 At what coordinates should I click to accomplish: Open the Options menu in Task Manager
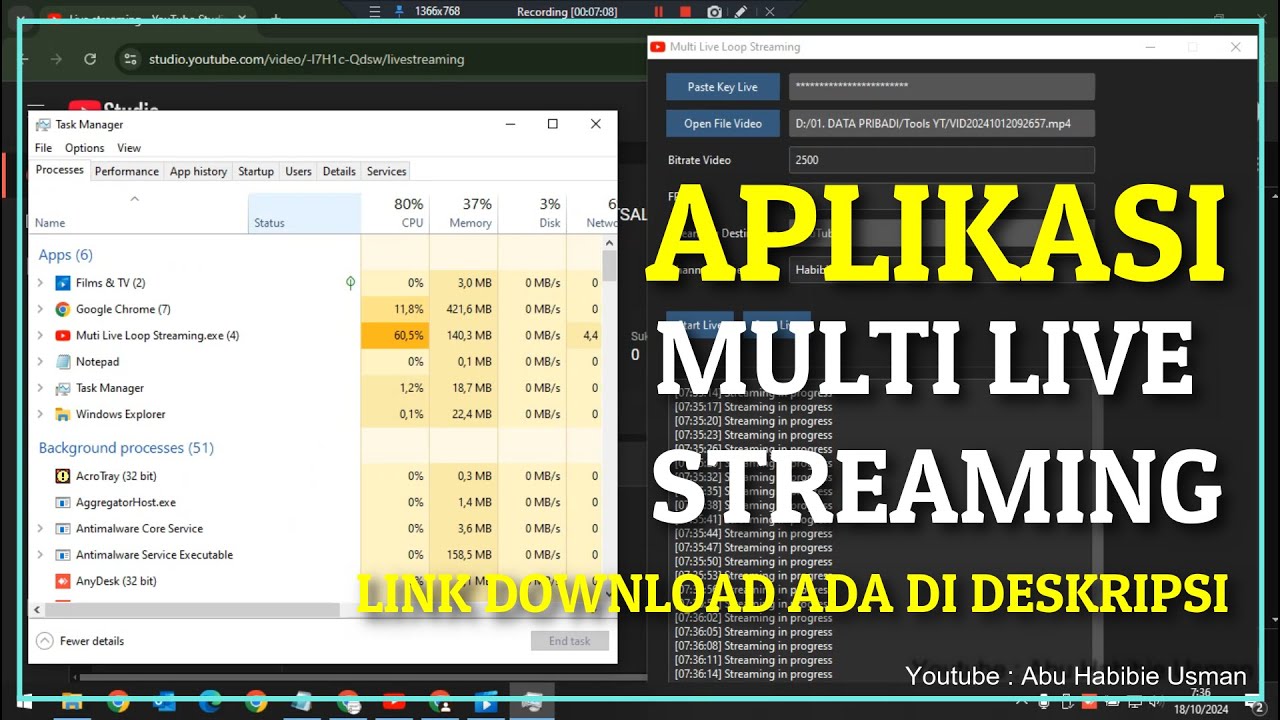point(84,148)
